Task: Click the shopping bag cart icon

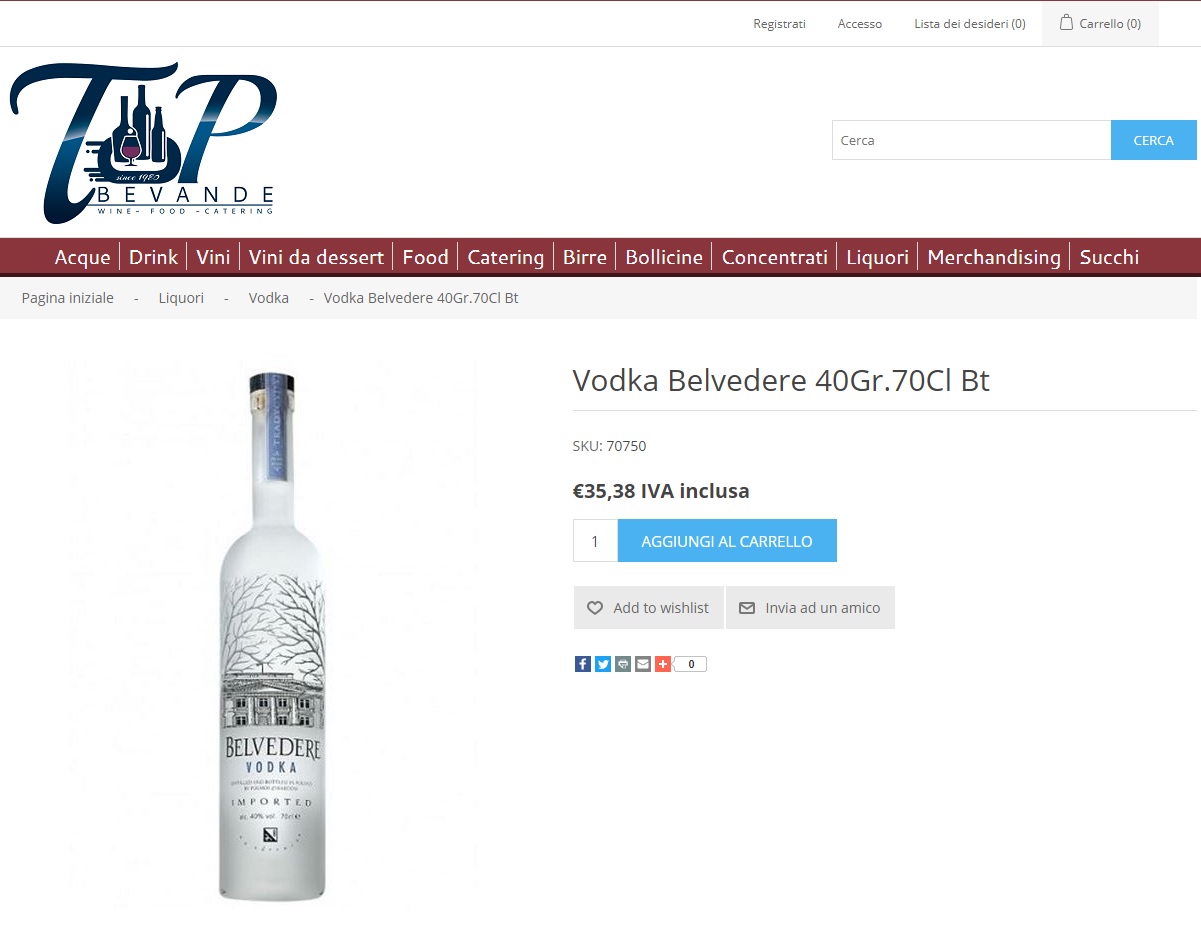Action: [x=1066, y=22]
